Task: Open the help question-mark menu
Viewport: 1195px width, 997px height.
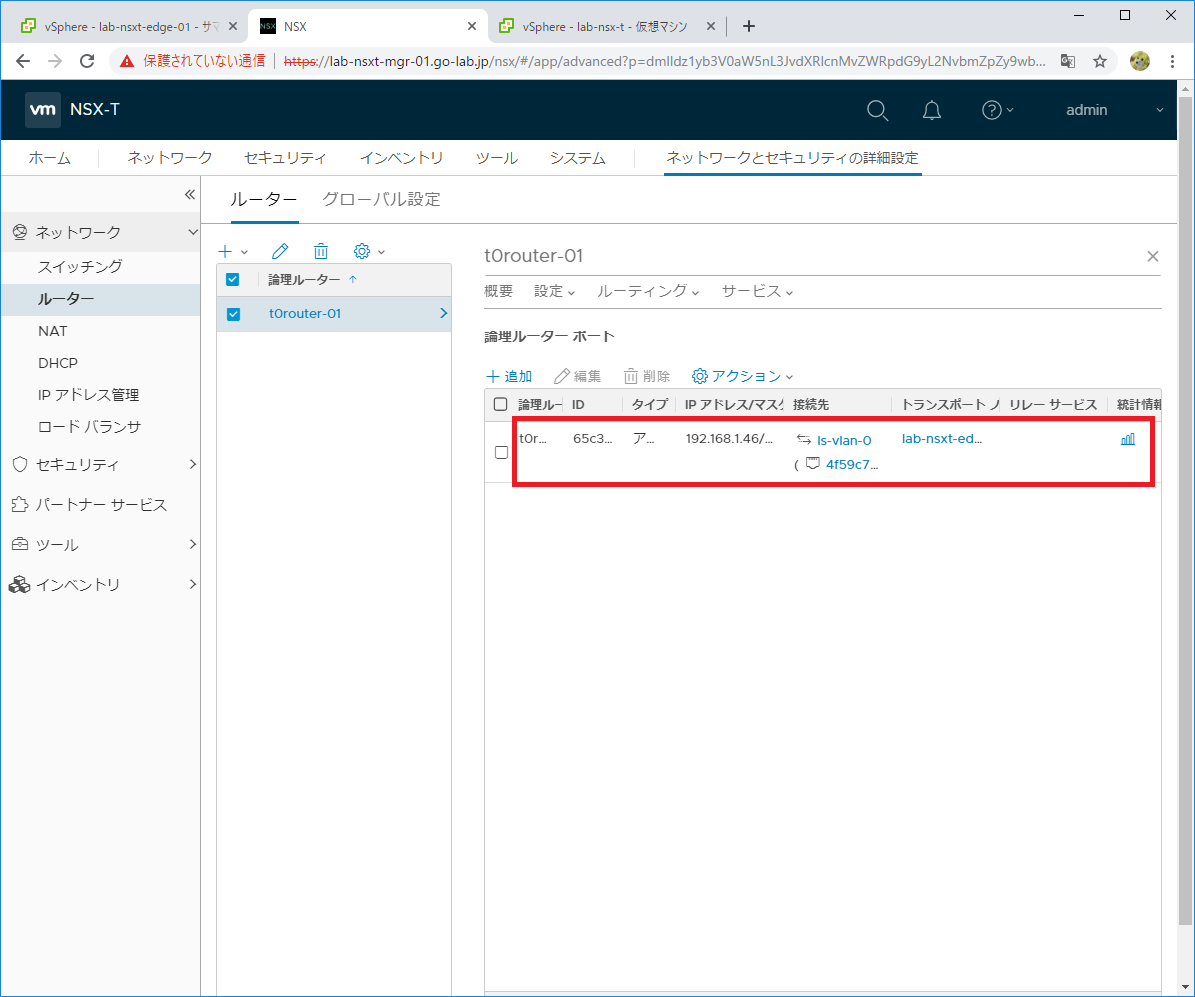Action: click(x=997, y=111)
